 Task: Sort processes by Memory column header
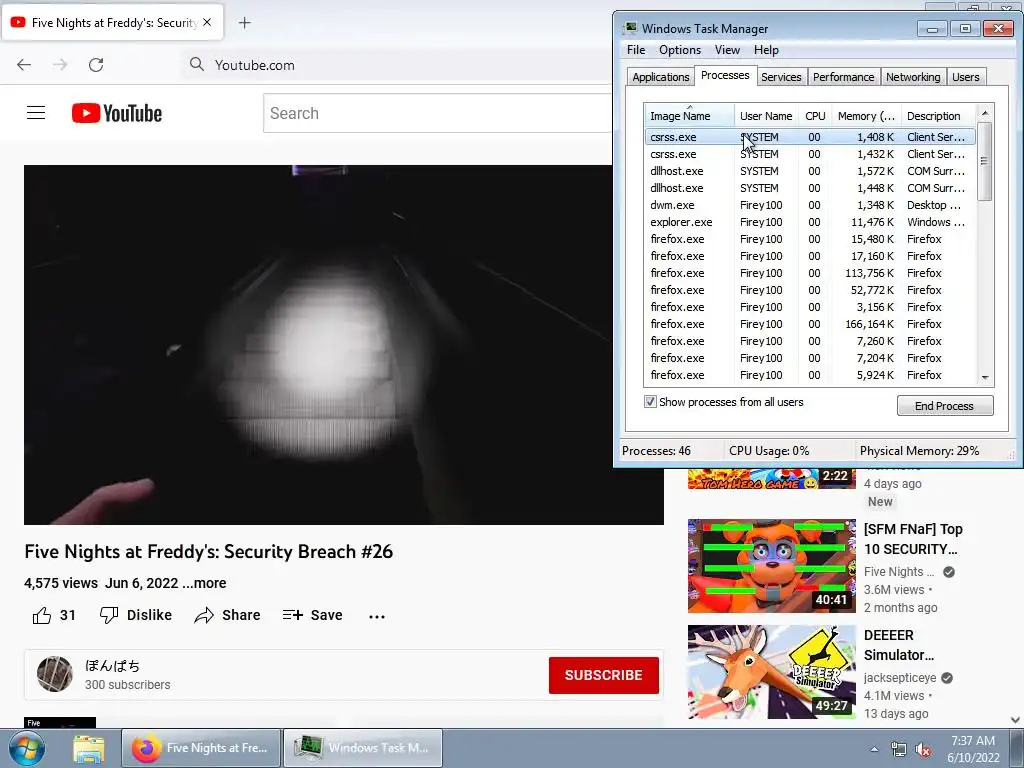click(x=866, y=116)
